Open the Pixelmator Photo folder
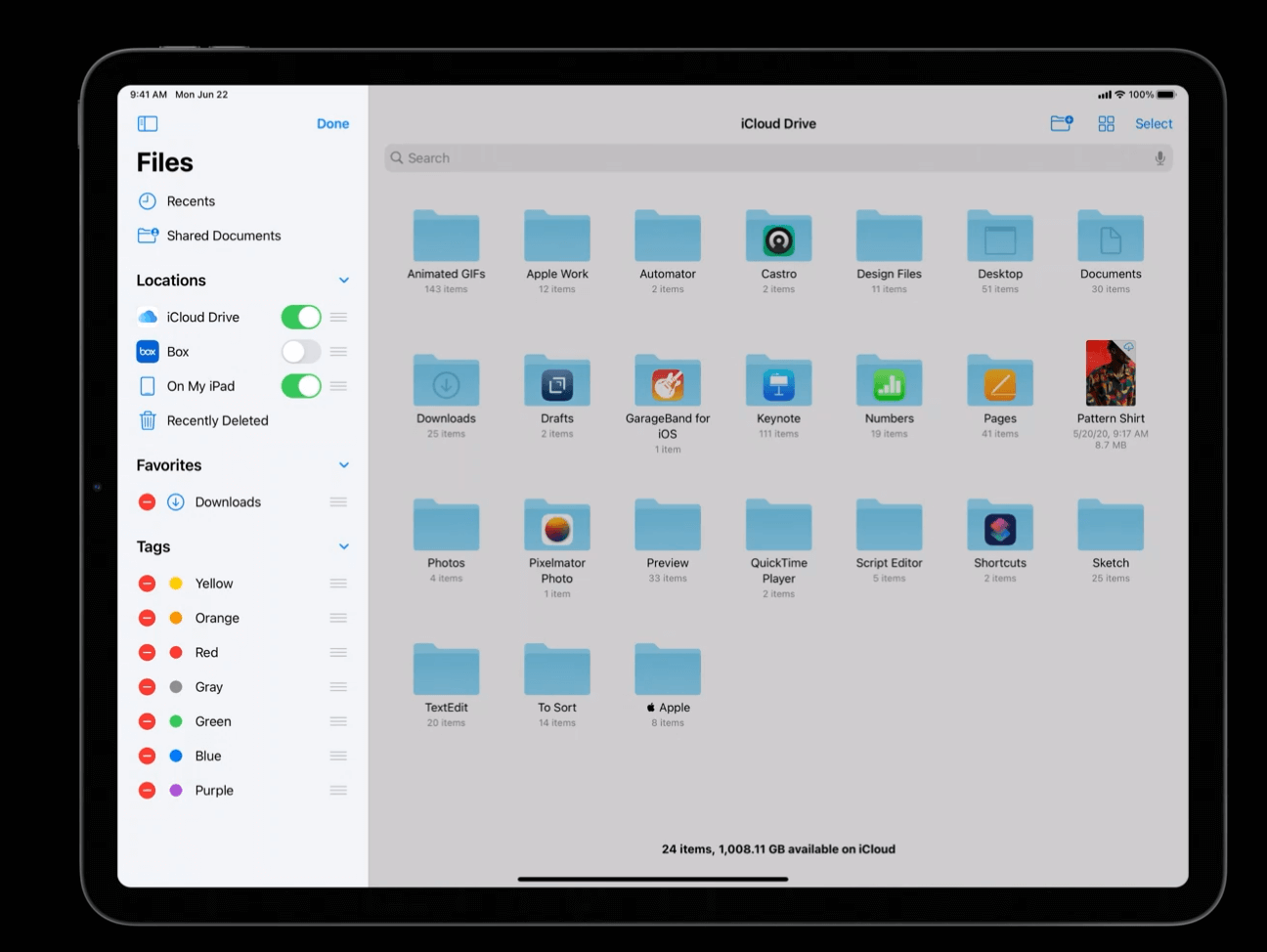Image resolution: width=1267 pixels, height=952 pixels. coord(557,525)
